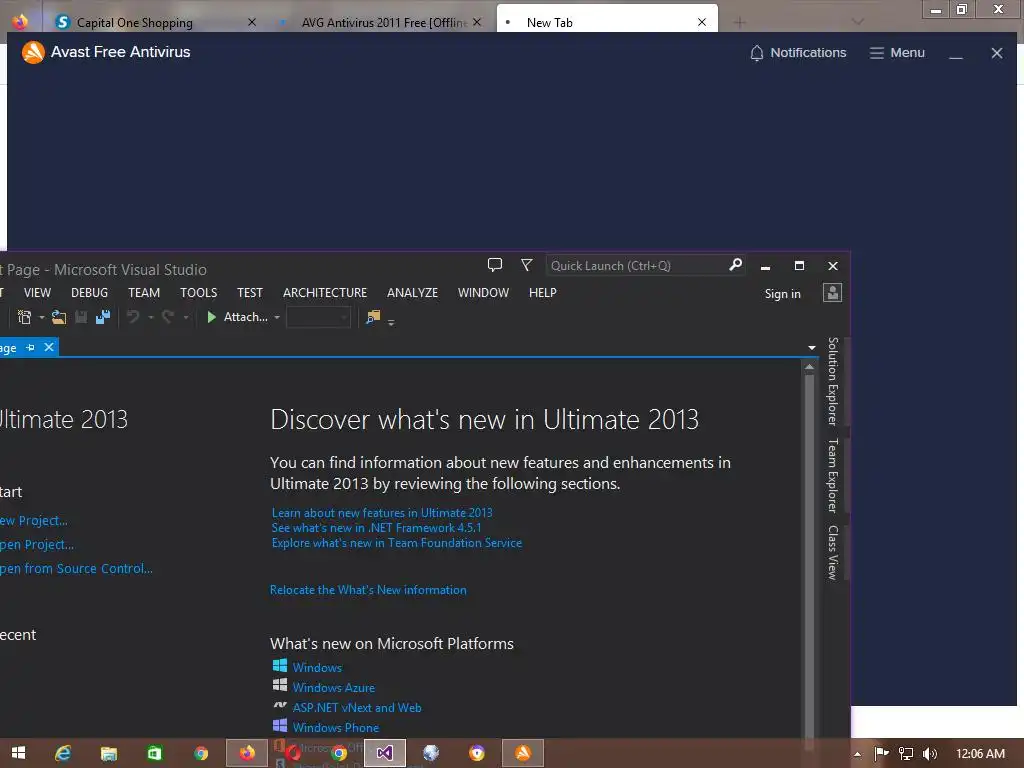The height and width of the screenshot is (768, 1024).
Task: Click the Windows Phone logo icon
Action: pyautogui.click(x=280, y=725)
